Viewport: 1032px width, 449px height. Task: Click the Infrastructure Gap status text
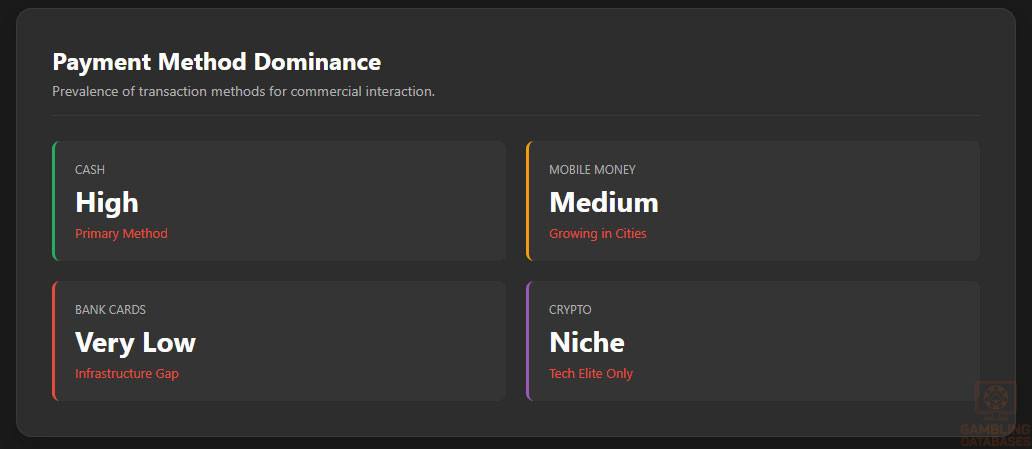[x=127, y=374]
